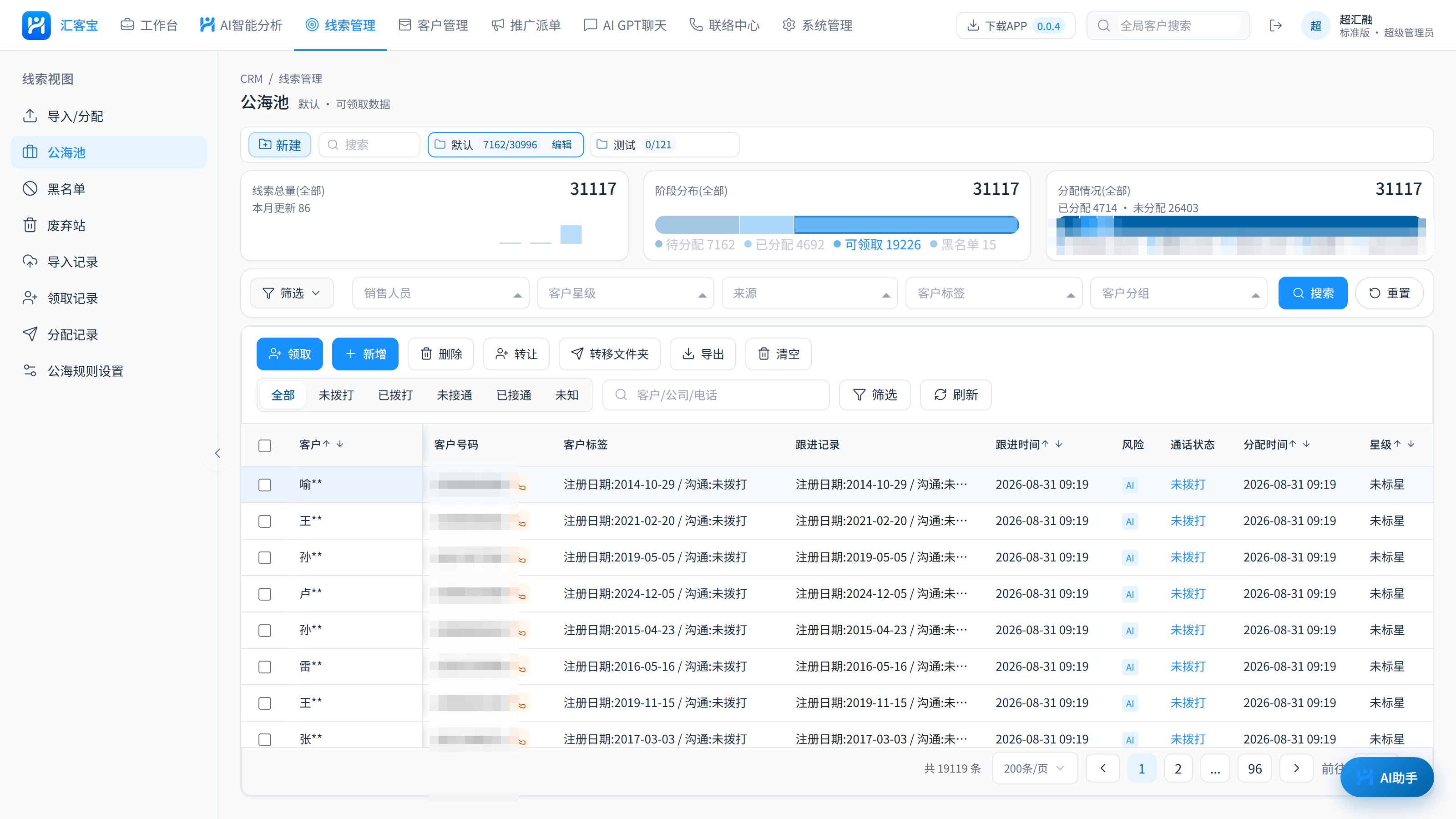Open 分配记录 in the sidebar
Viewport: 1456px width, 819px height.
[x=109, y=334]
